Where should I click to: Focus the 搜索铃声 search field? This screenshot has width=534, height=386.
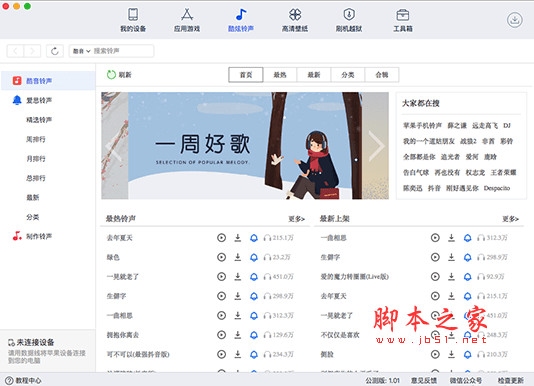(x=123, y=51)
